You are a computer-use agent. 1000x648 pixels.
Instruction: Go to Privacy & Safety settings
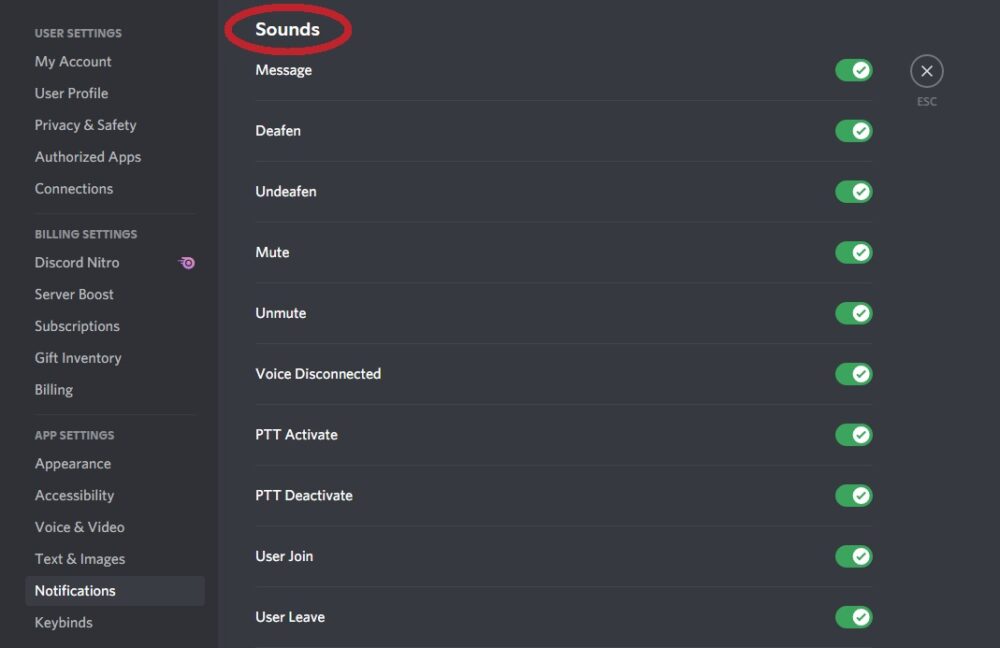click(85, 125)
